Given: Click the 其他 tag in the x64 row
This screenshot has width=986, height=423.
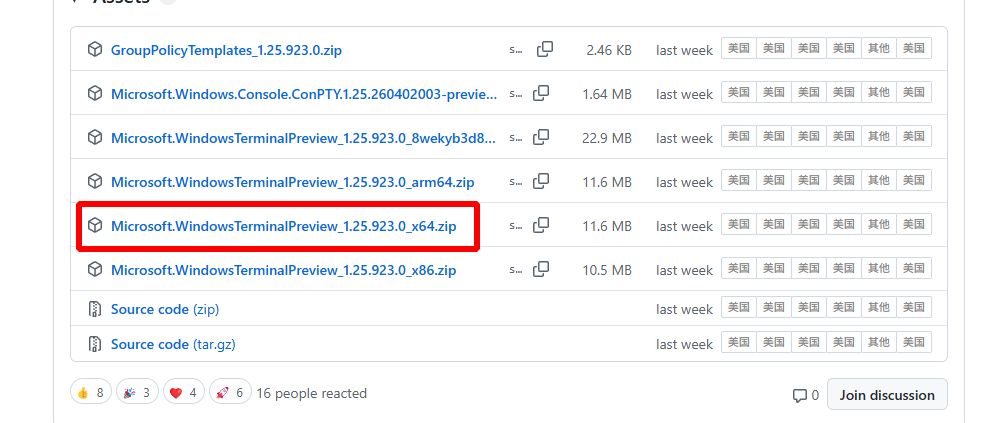Looking at the screenshot, I should tap(878, 225).
